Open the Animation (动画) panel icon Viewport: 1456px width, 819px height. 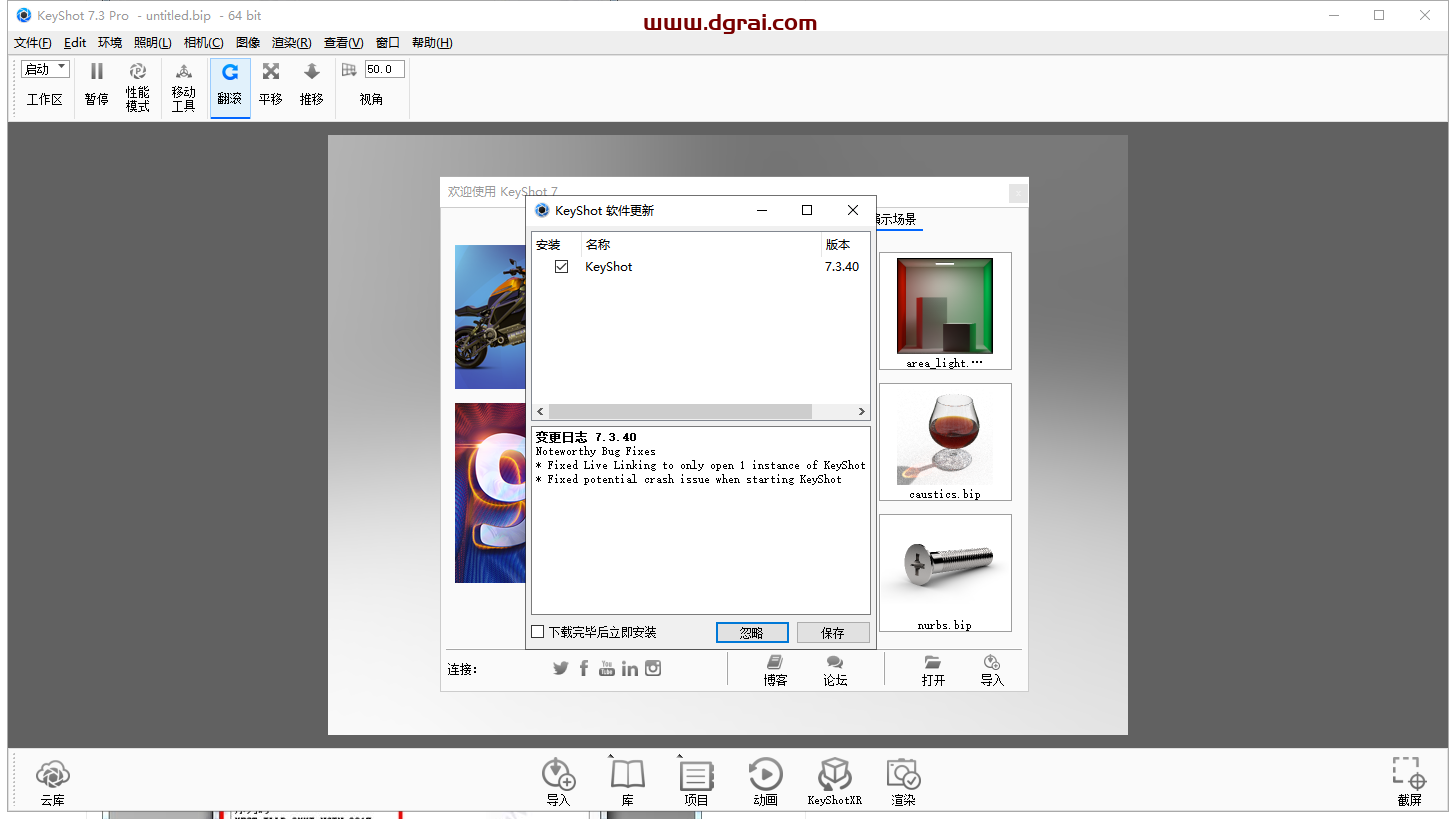click(x=765, y=775)
